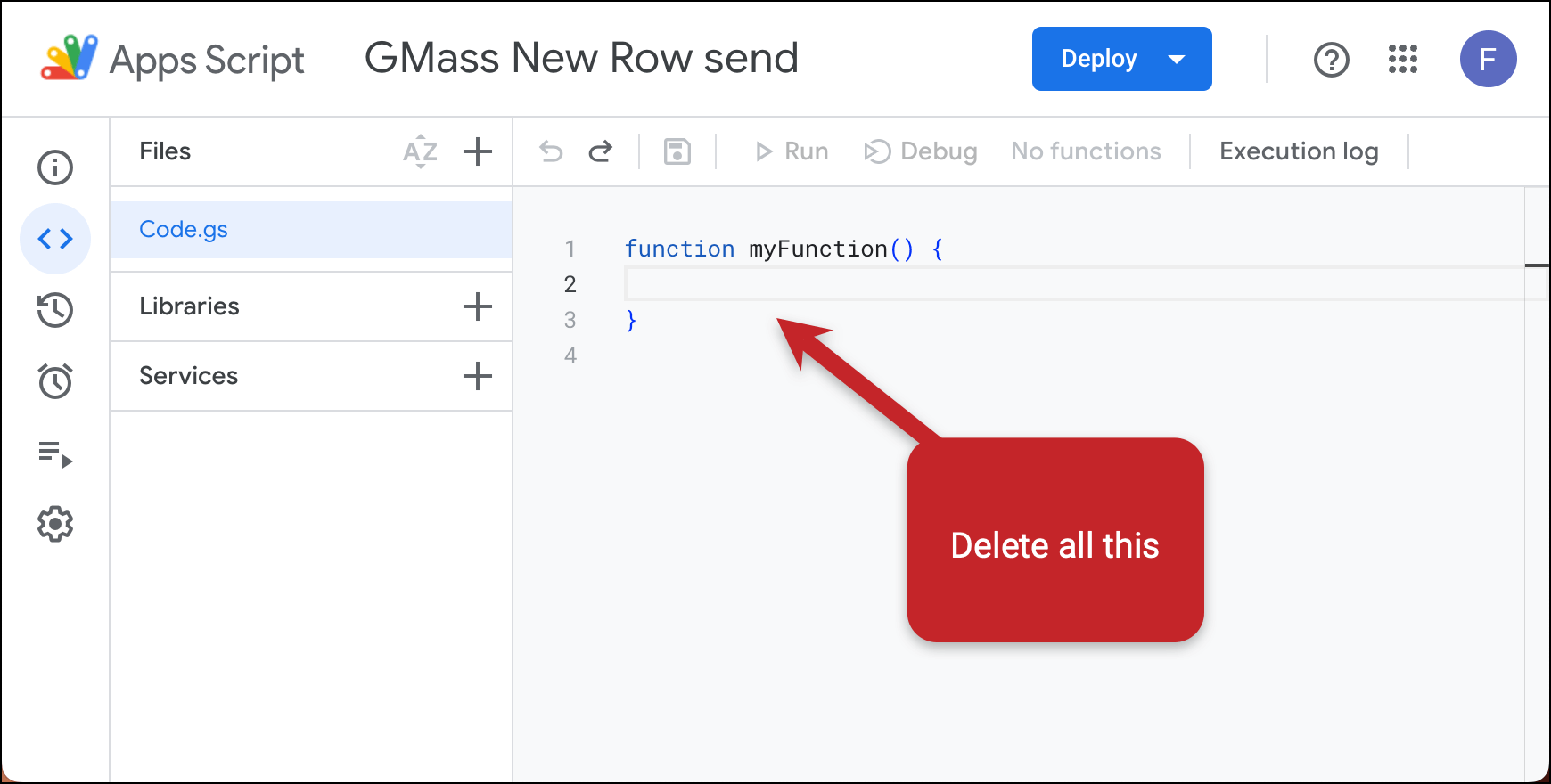Image resolution: width=1551 pixels, height=784 pixels.
Task: Open the No functions selector
Action: [x=1086, y=151]
